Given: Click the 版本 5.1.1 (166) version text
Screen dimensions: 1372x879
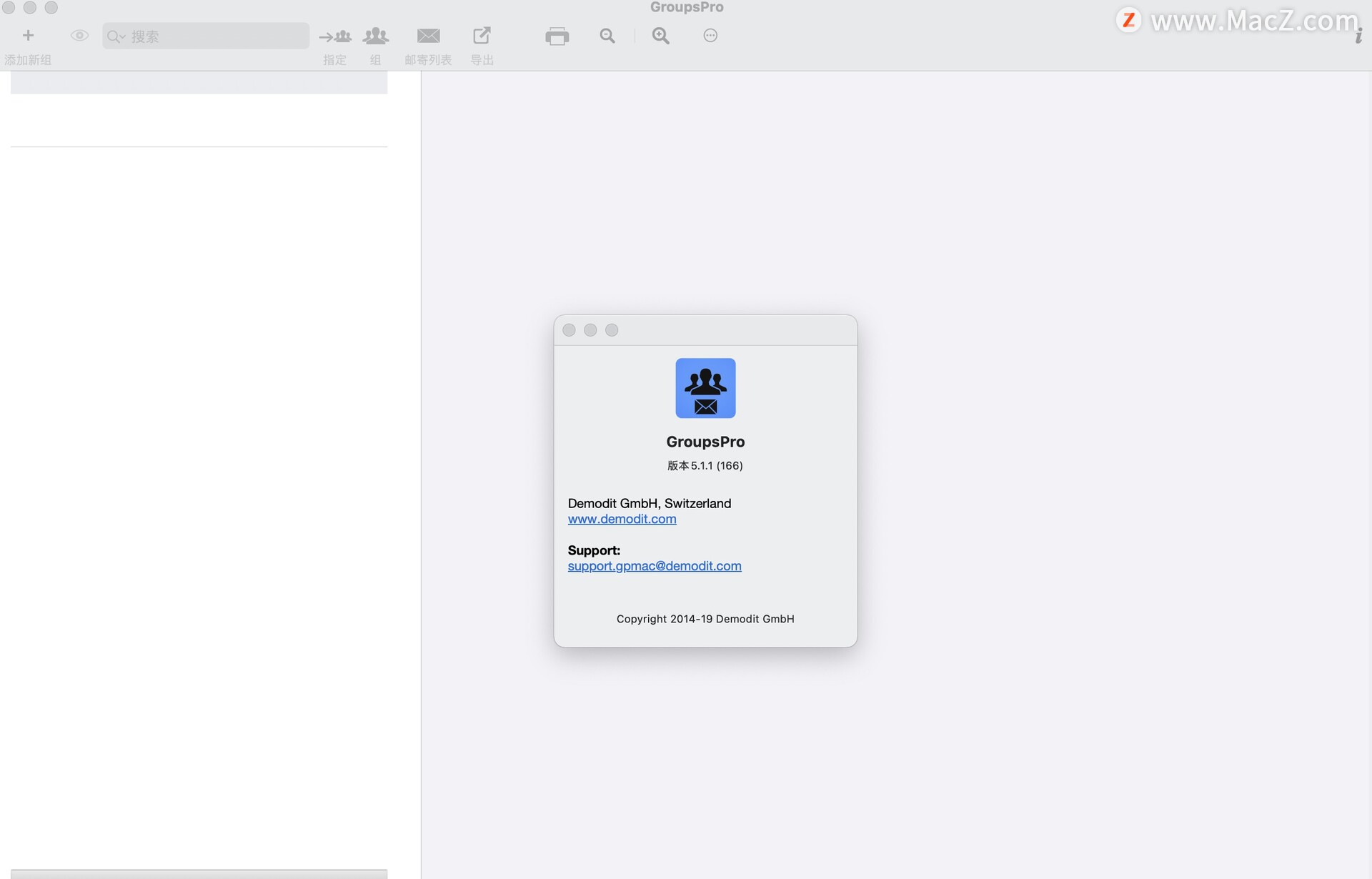Looking at the screenshot, I should click(x=705, y=465).
